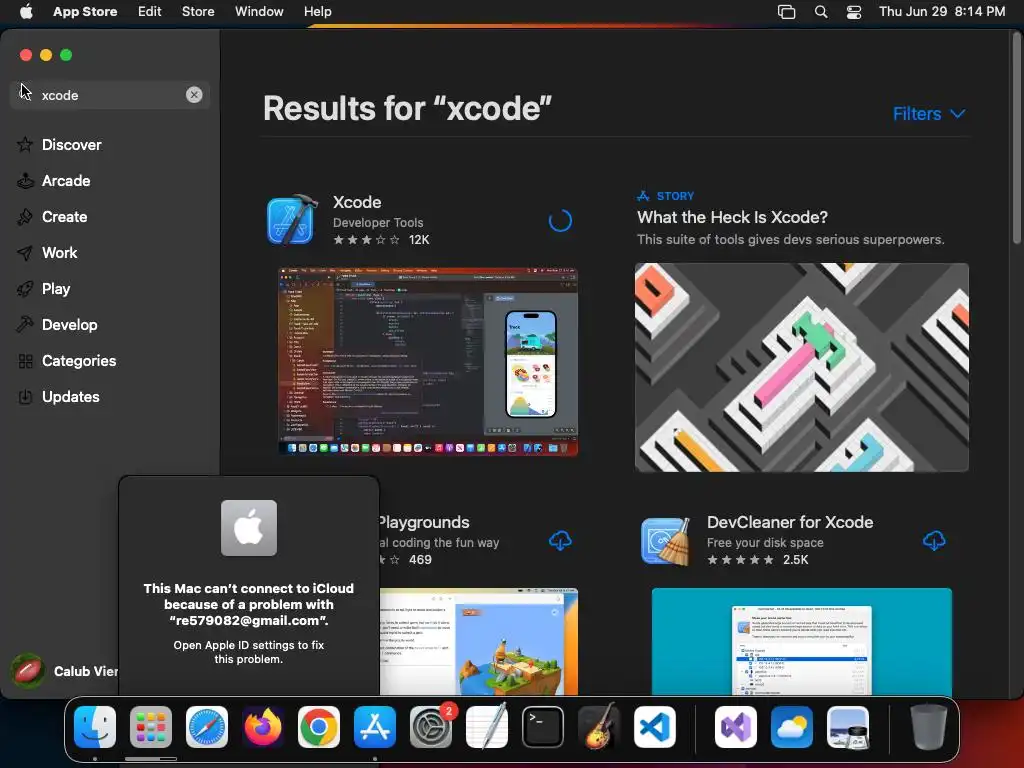Open Google Chrome from the dock
Image resolution: width=1024 pixels, height=768 pixels.
coord(319,727)
